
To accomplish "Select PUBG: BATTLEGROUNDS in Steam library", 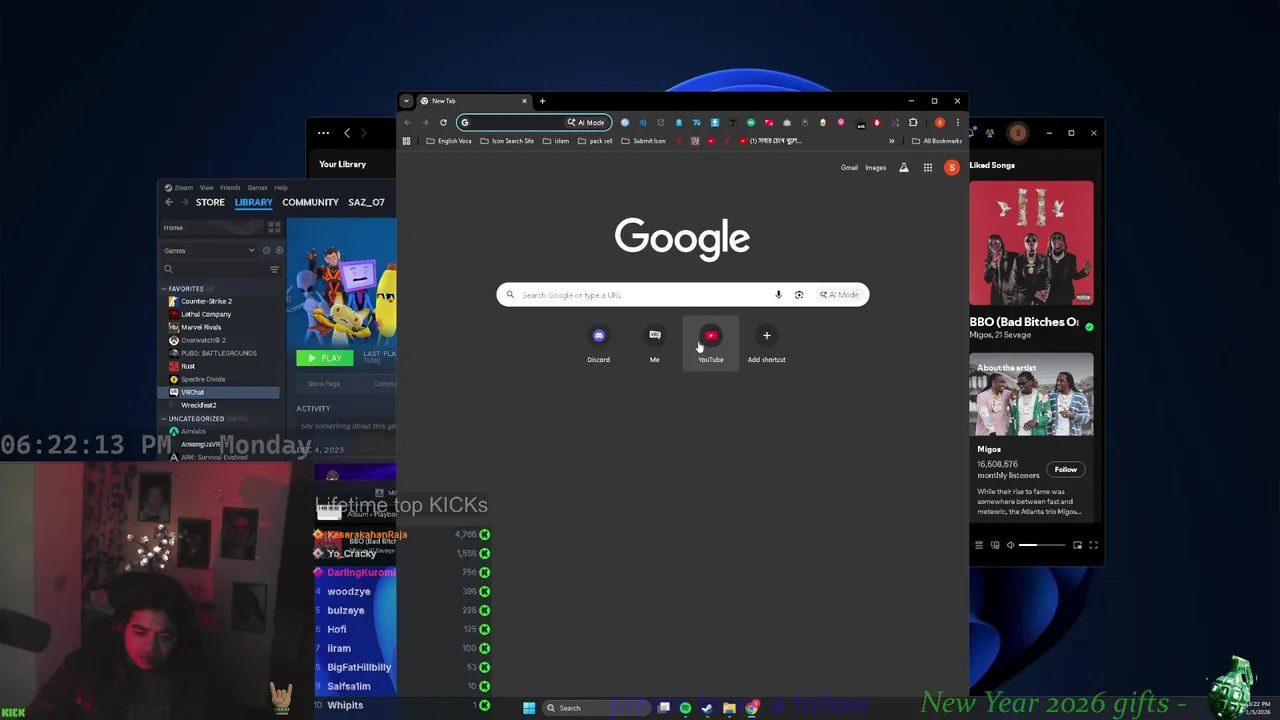I will point(219,353).
